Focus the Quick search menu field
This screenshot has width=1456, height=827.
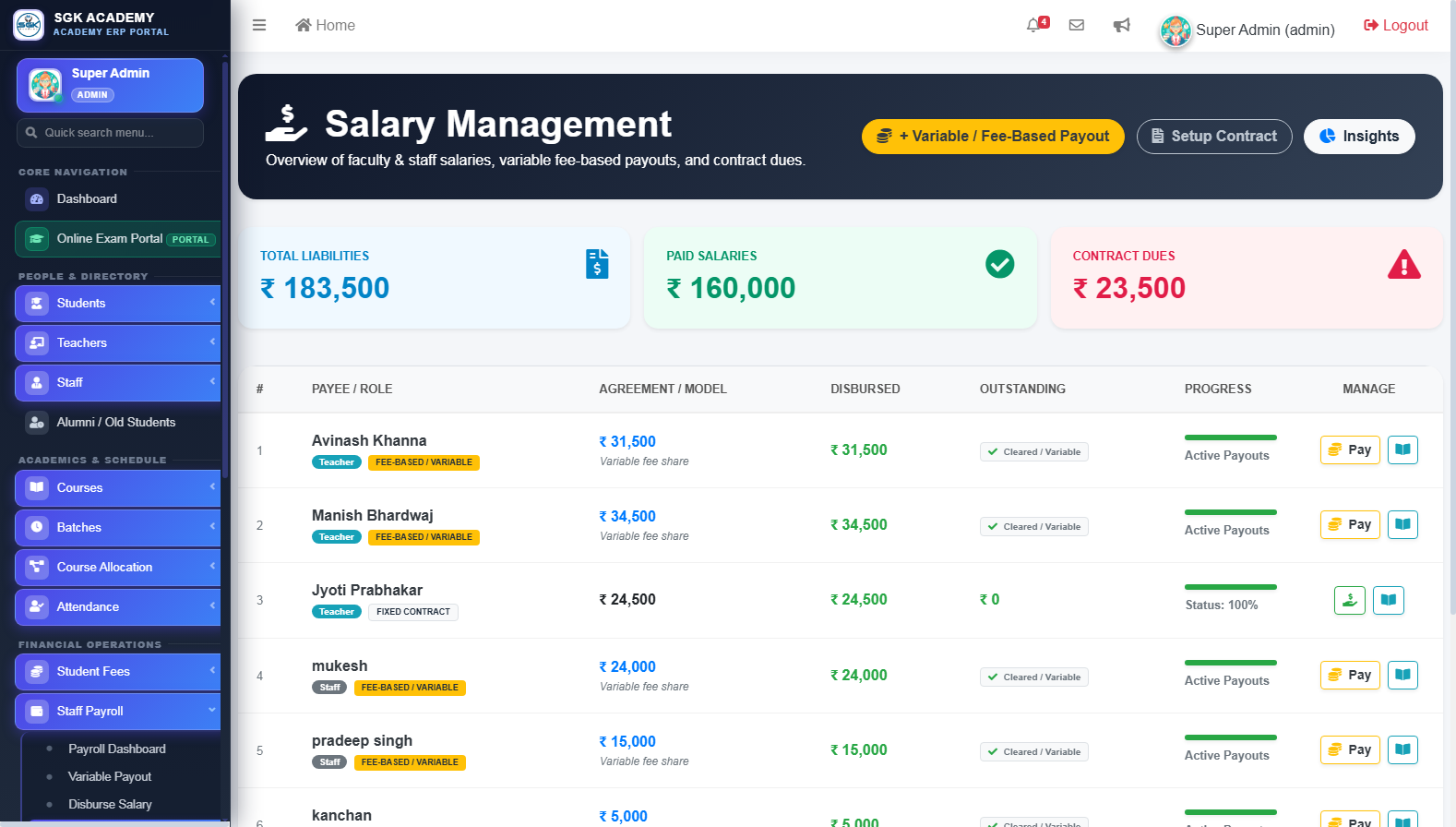[110, 133]
